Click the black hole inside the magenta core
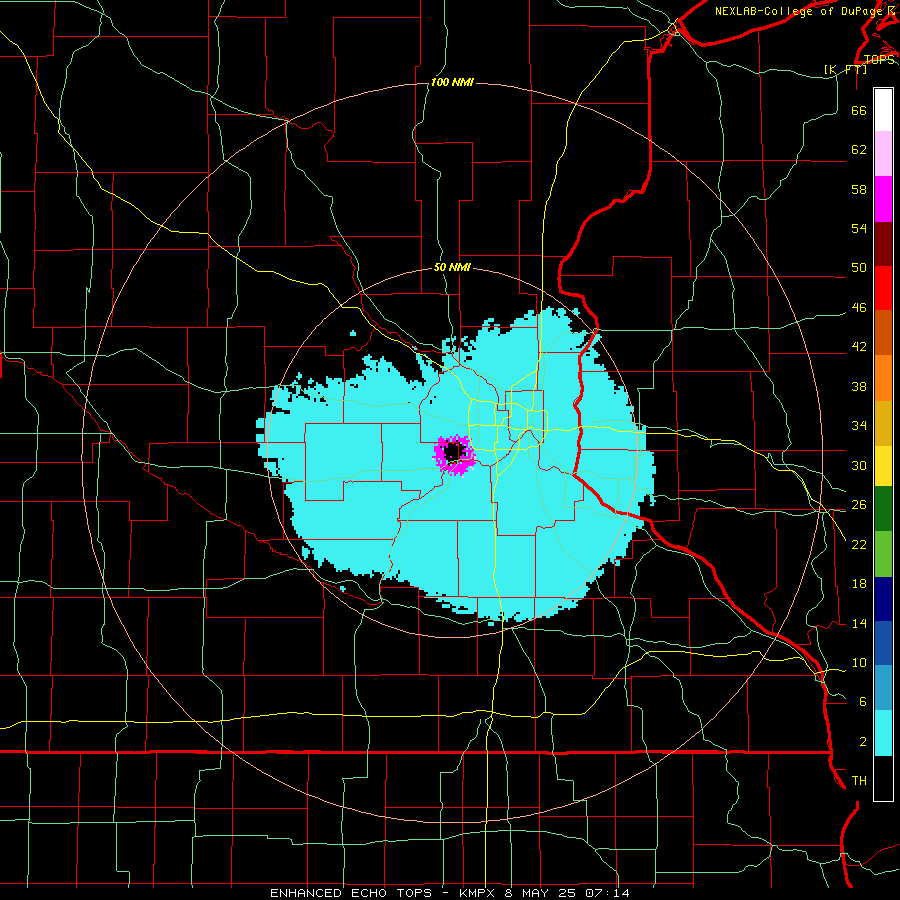This screenshot has height=900, width=900. tap(453, 451)
